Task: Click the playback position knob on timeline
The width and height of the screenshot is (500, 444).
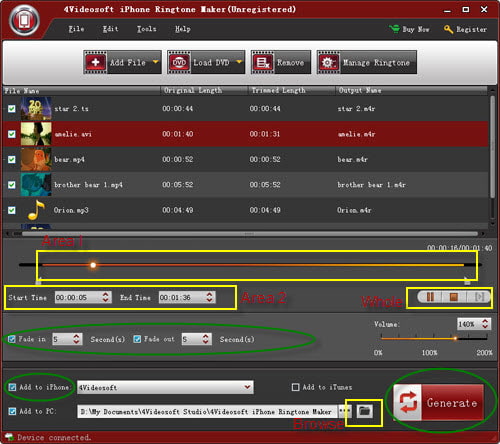Action: [x=93, y=265]
